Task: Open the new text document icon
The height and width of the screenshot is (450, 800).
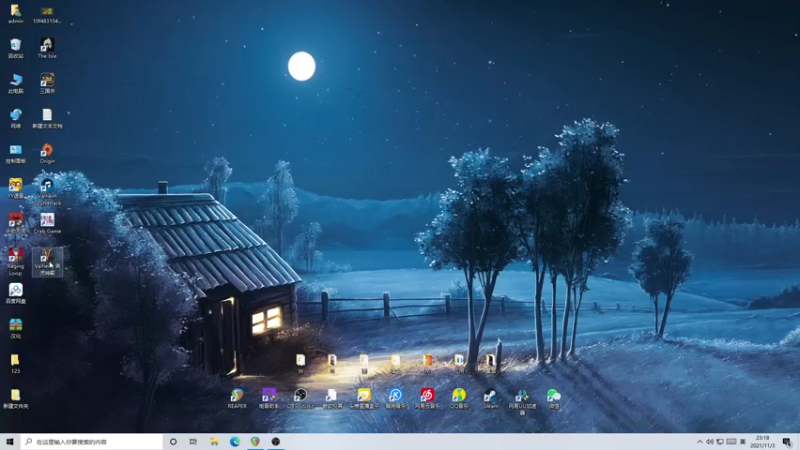Action: click(x=47, y=118)
